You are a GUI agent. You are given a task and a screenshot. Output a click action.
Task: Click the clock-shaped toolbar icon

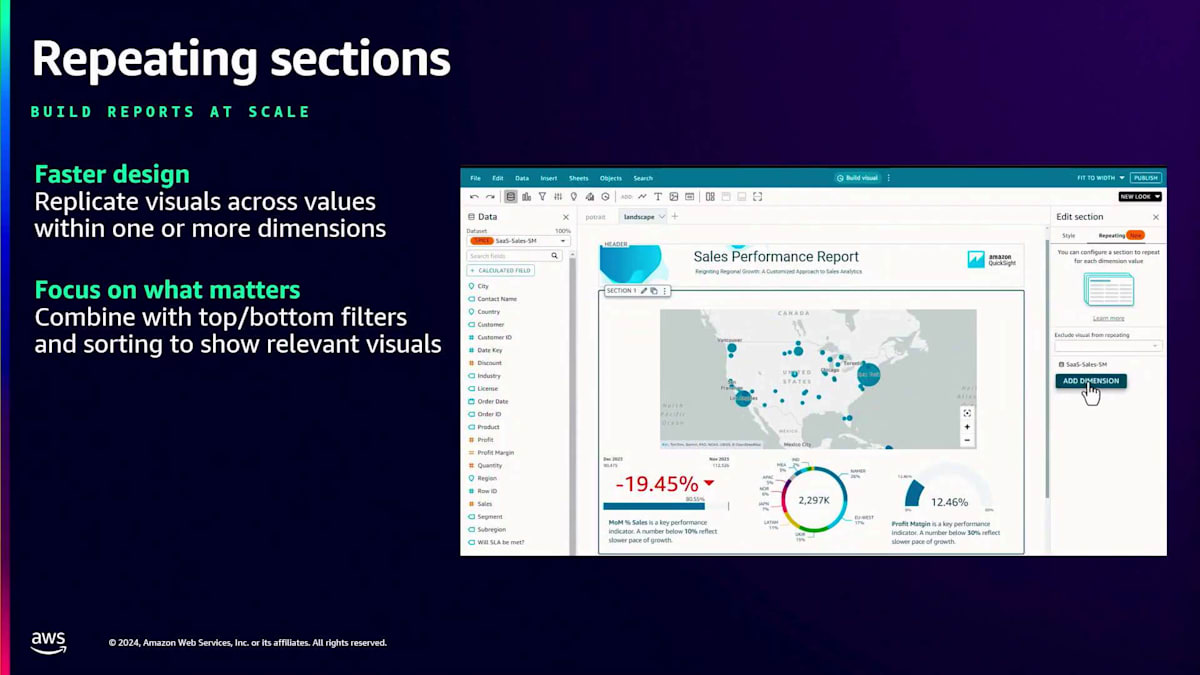pos(605,197)
